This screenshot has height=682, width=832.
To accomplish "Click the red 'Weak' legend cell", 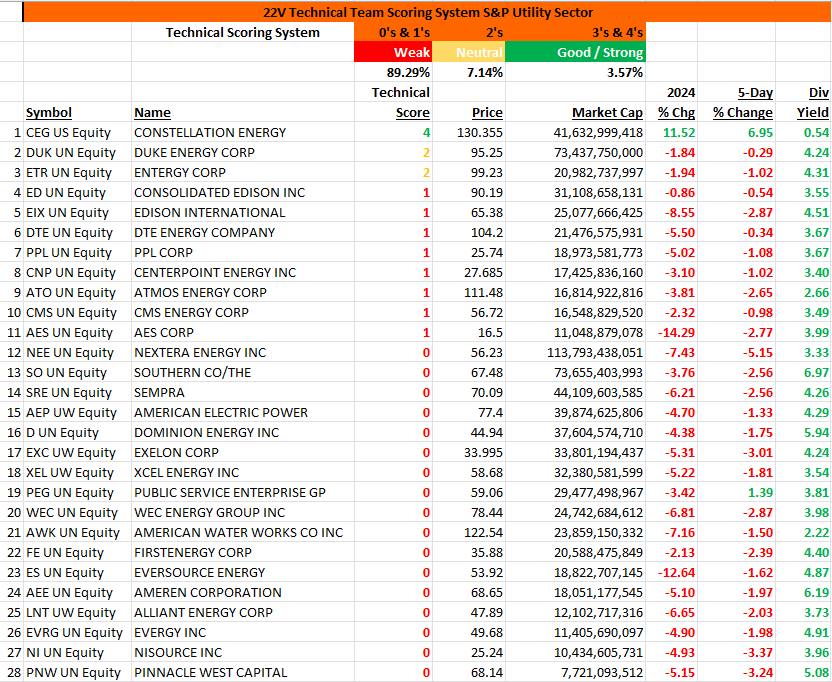I will pyautogui.click(x=393, y=52).
